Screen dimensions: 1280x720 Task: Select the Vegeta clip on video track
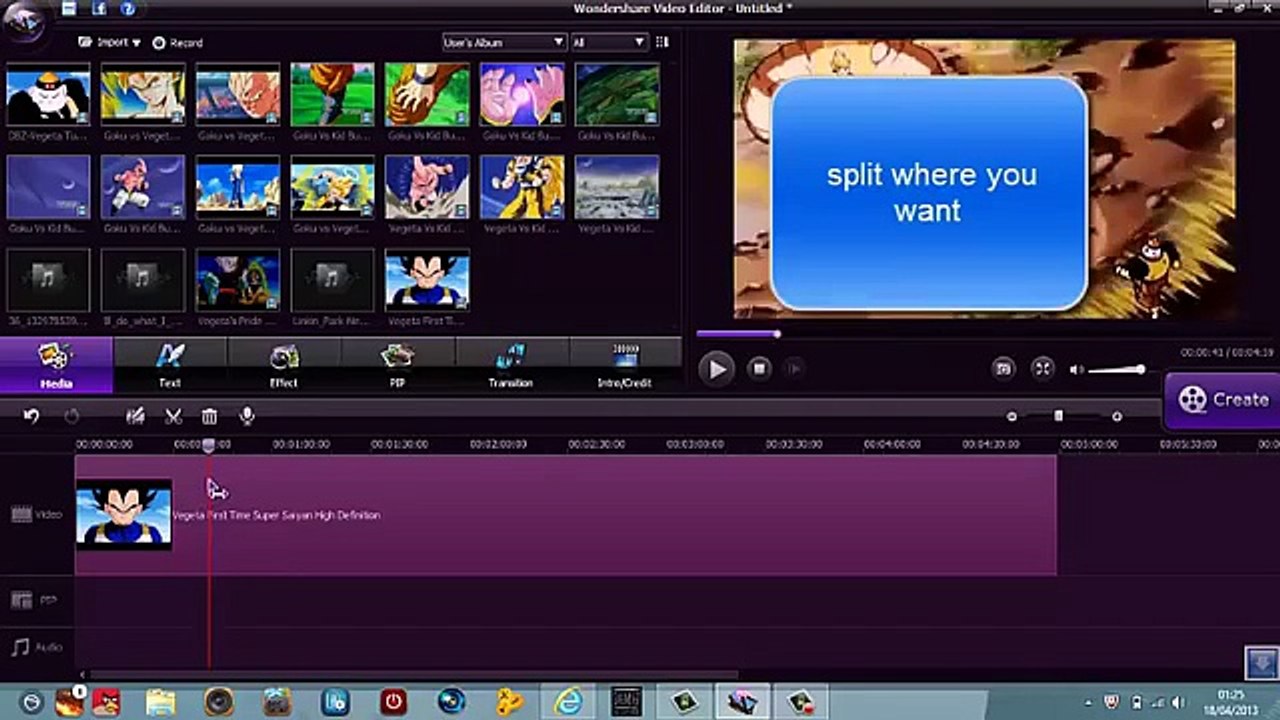pyautogui.click(x=566, y=515)
